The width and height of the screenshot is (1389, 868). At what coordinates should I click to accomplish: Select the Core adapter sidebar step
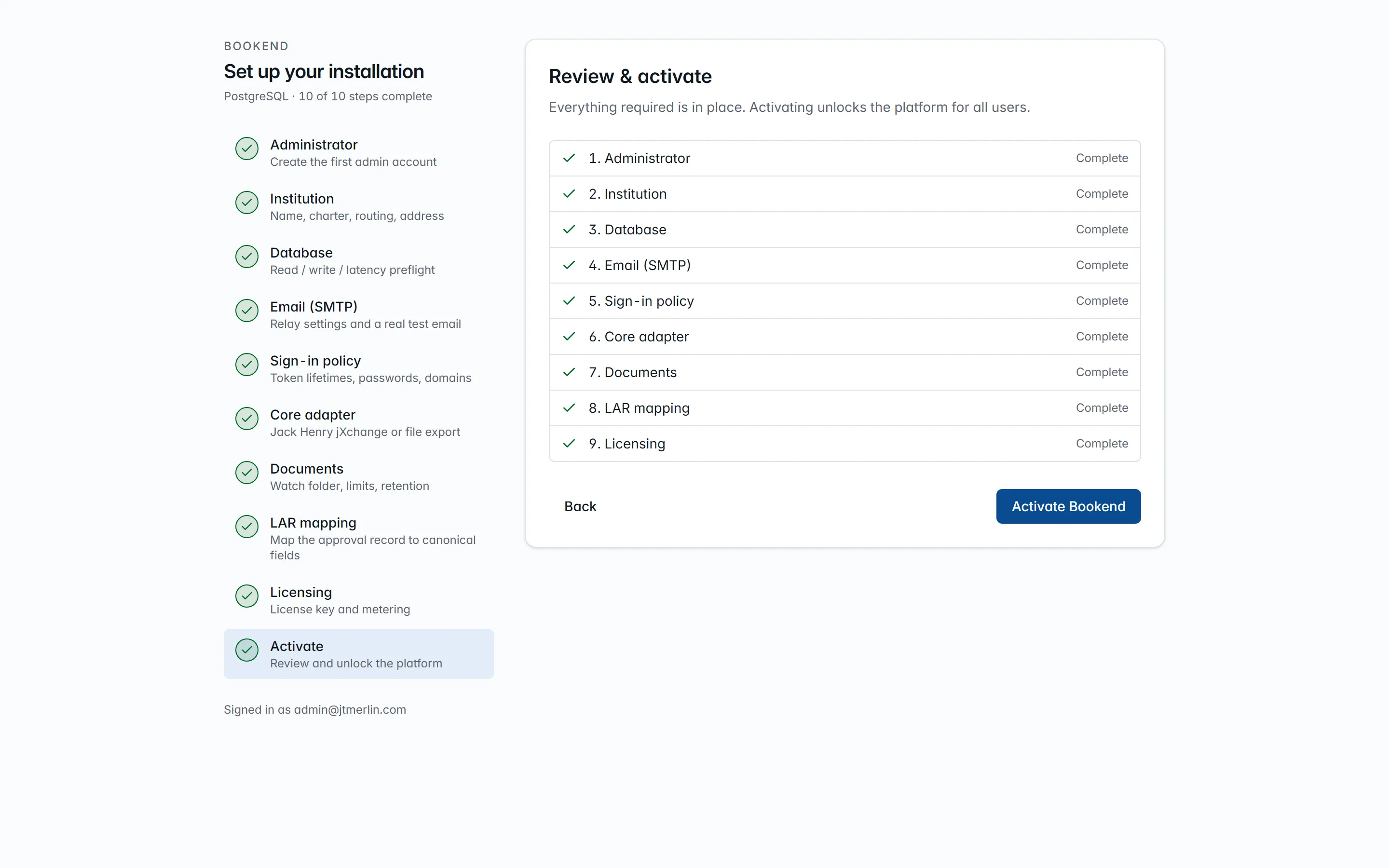pos(359,422)
